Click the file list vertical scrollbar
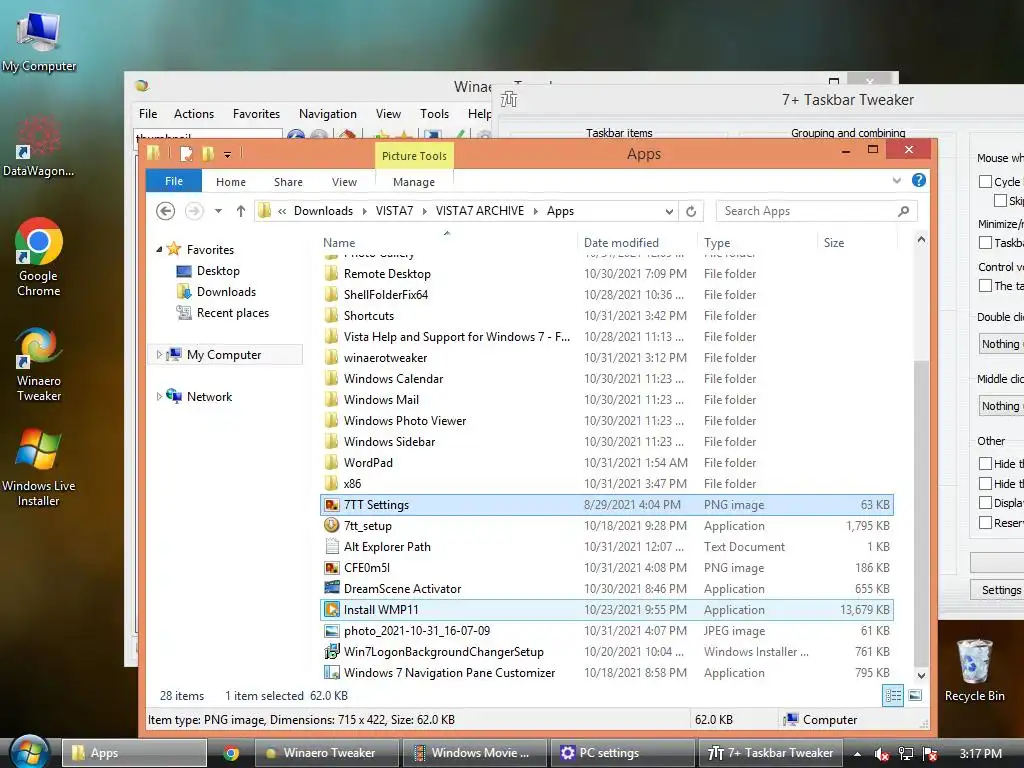Viewport: 1024px width, 768px height. 921,513
